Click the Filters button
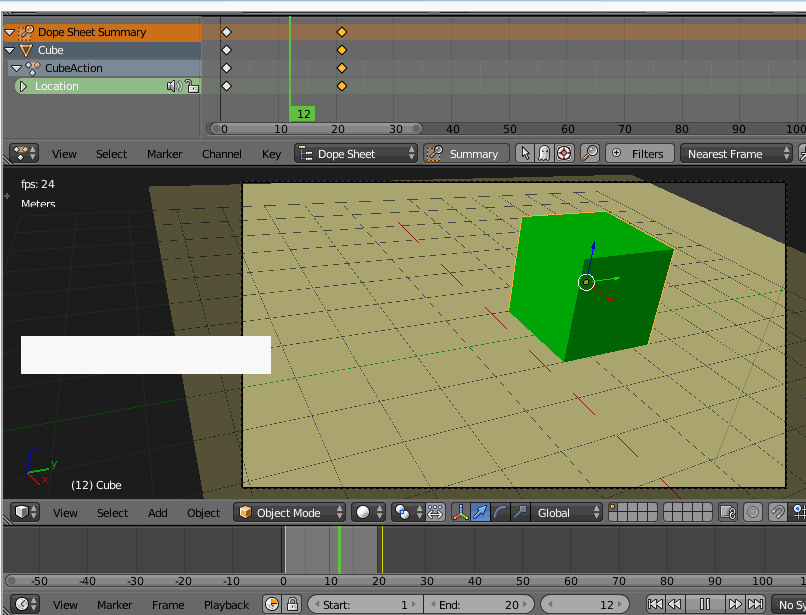The width and height of the screenshot is (806, 615). point(639,153)
